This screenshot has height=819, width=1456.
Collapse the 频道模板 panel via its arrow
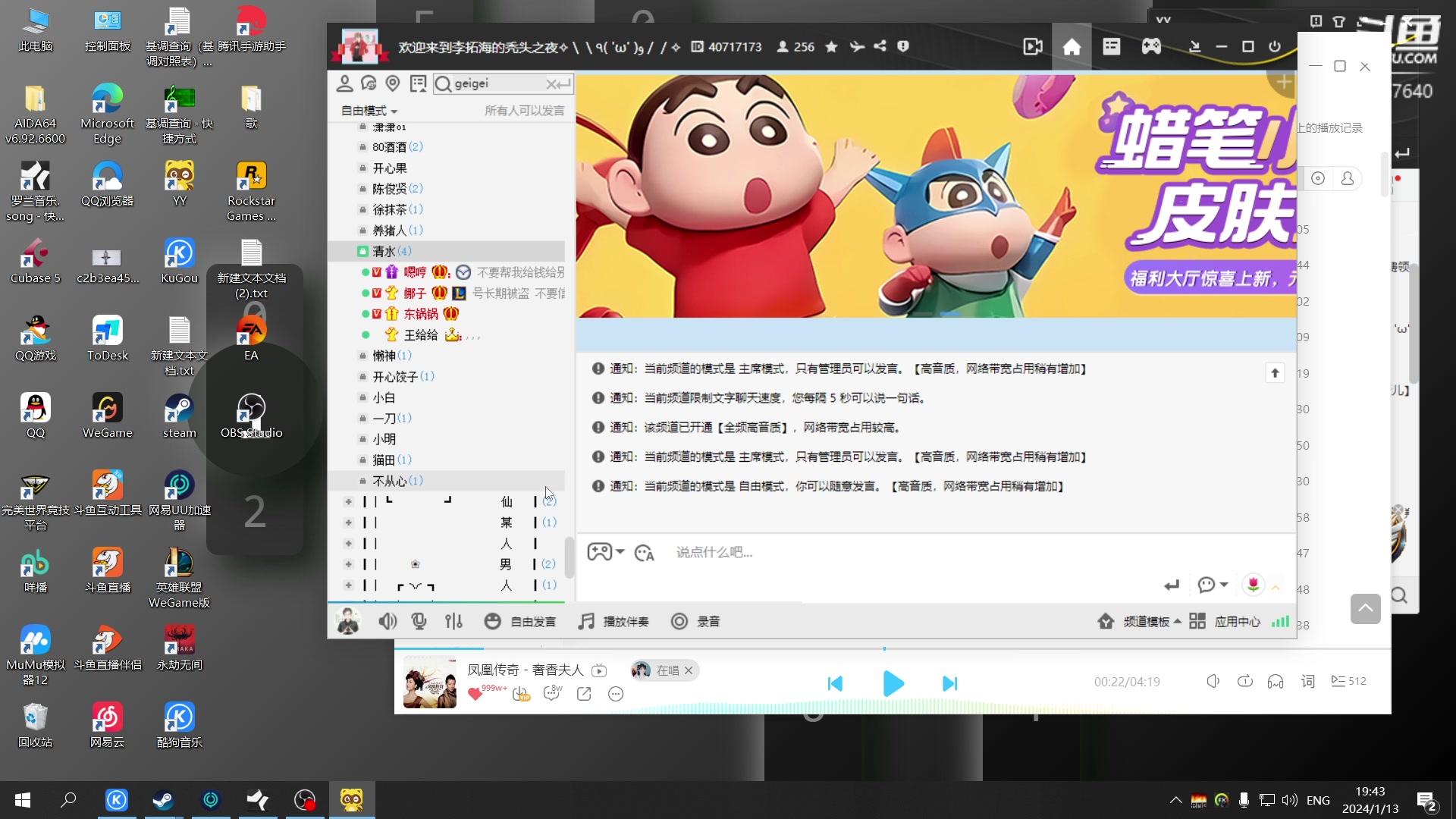pyautogui.click(x=1177, y=621)
